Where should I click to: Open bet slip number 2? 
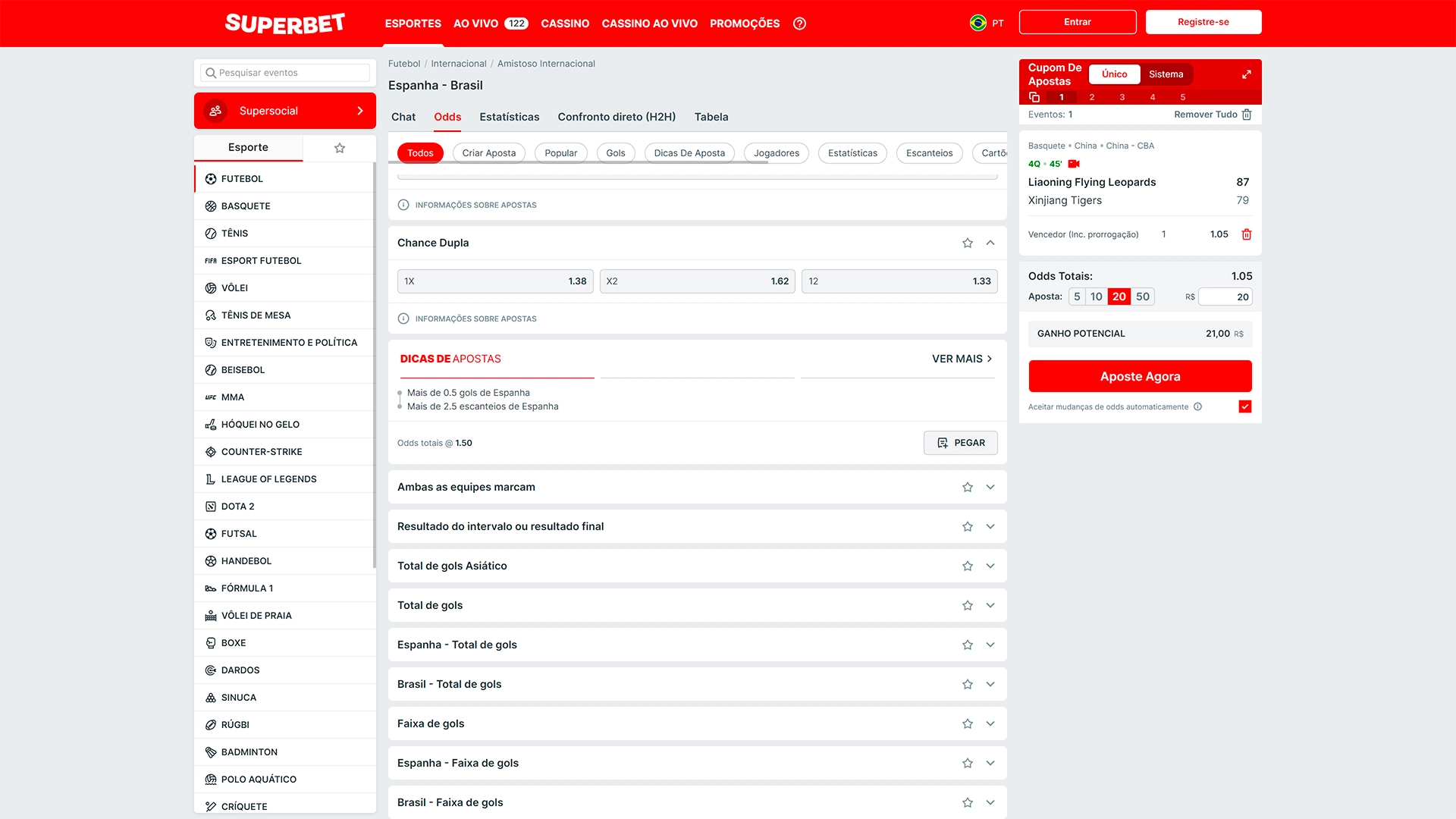[1092, 97]
